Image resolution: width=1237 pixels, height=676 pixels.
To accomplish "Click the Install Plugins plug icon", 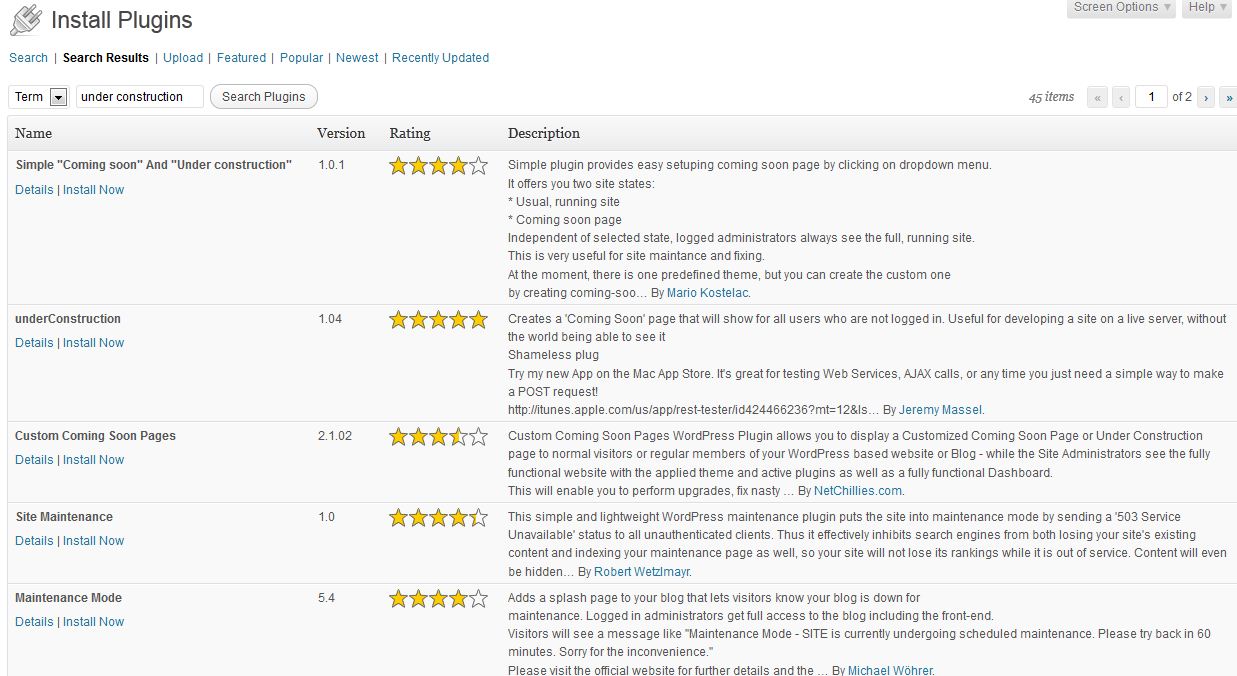I will pyautogui.click(x=26, y=20).
